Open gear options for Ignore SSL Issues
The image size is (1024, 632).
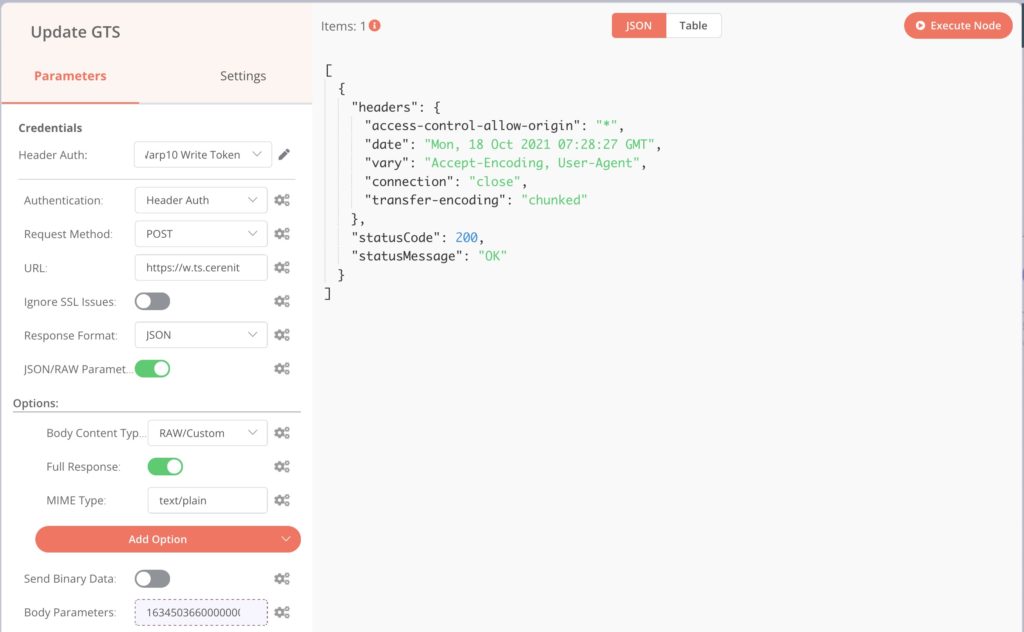[283, 301]
